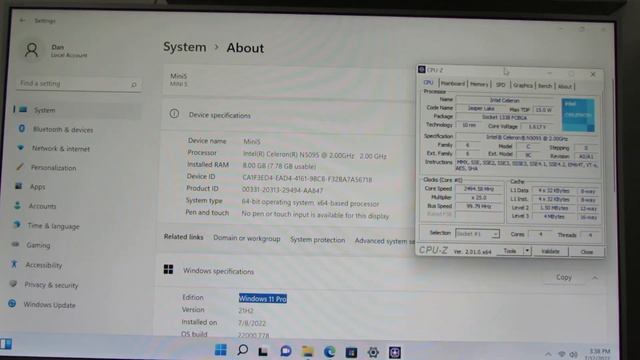Collapse the Windows specifications section
This screenshot has width=640, height=360.
click(x=595, y=278)
